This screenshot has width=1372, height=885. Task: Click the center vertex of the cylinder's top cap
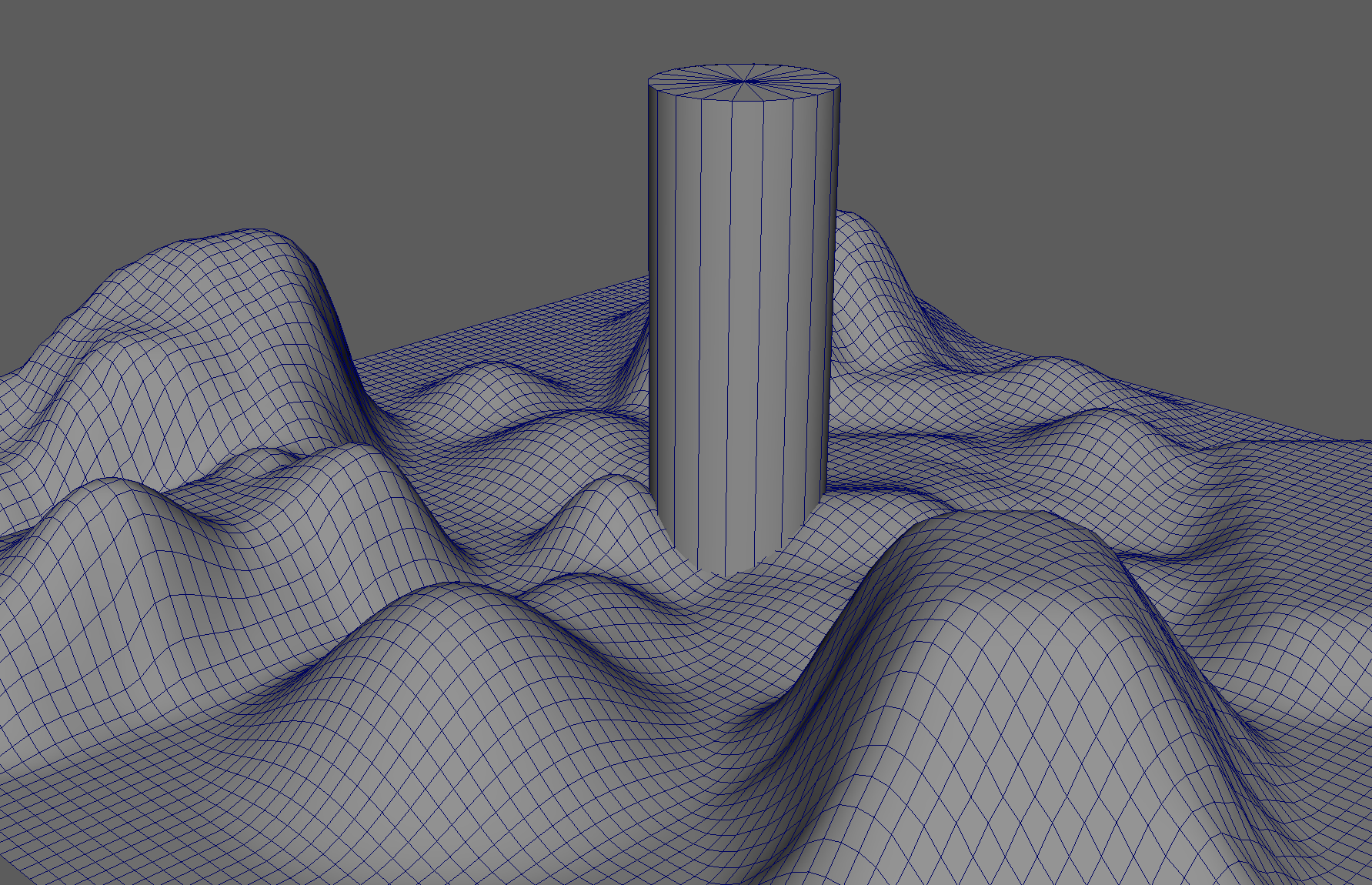[744, 81]
